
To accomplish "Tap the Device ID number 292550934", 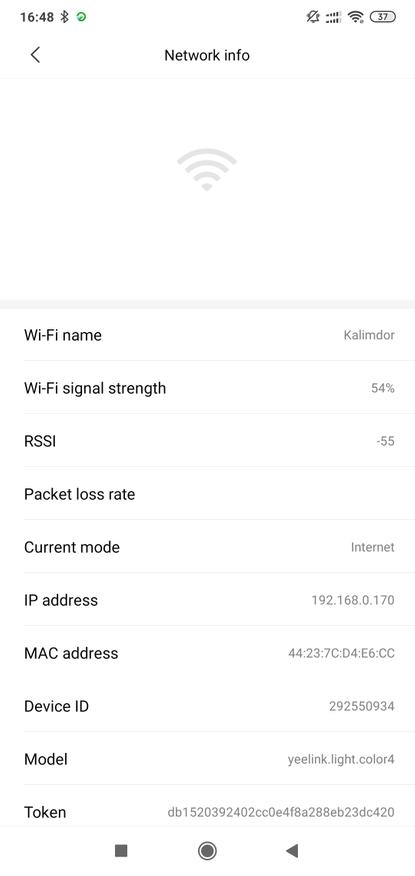I will click(361, 706).
